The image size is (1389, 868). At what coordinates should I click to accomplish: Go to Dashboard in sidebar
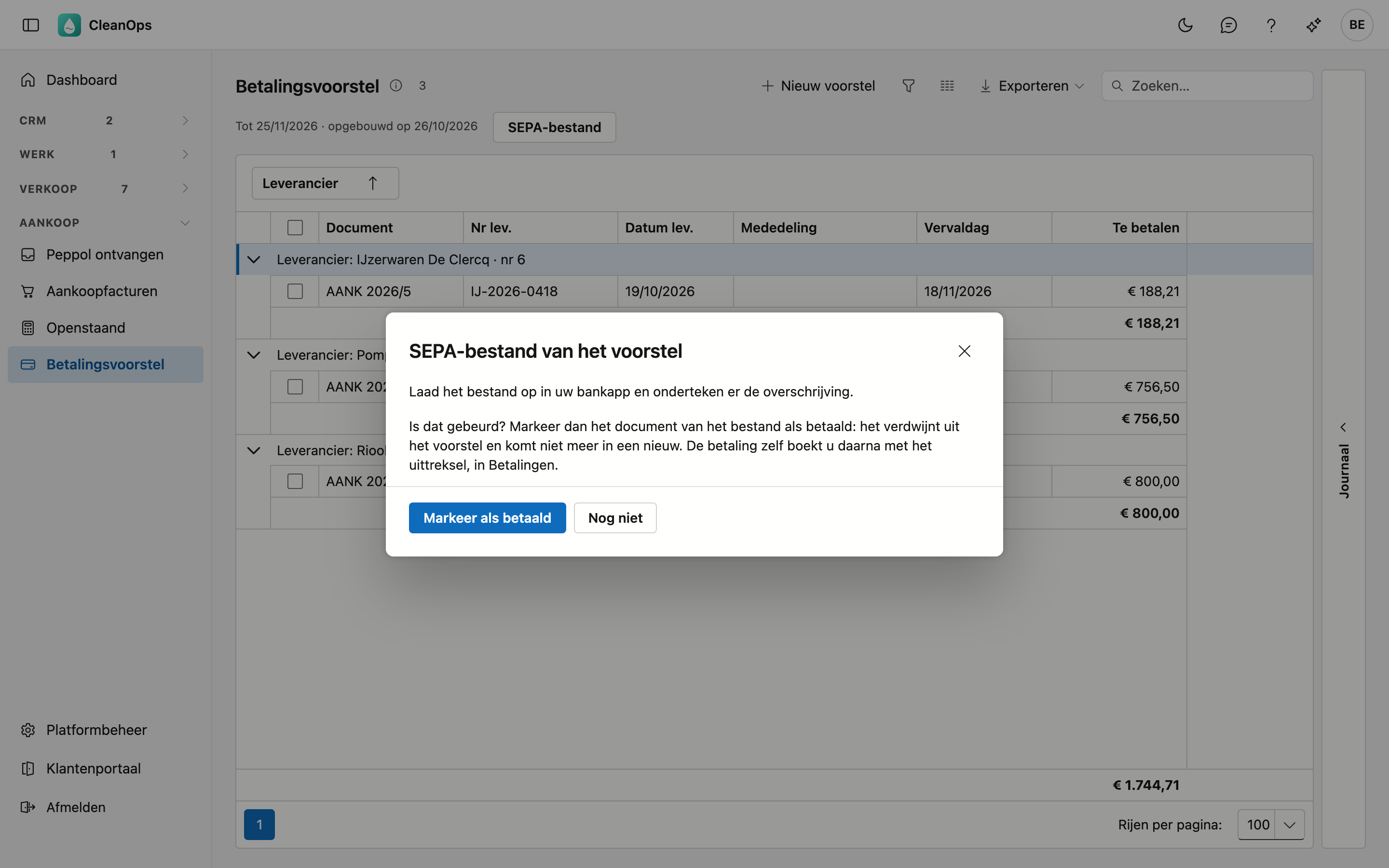105,80
